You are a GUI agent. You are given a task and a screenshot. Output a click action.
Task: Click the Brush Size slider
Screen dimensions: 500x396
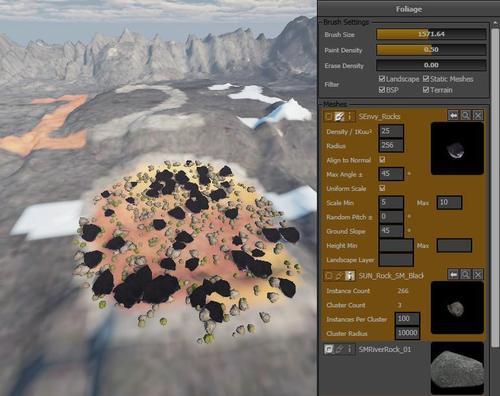(431, 34)
